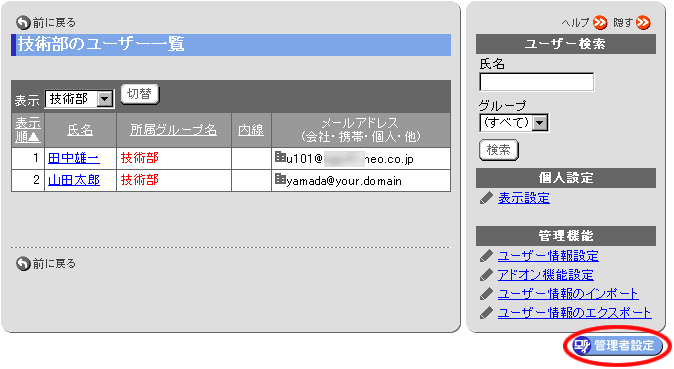The image size is (674, 369).
Task: Open the 技術部 display dropdown
Action: 80,99
